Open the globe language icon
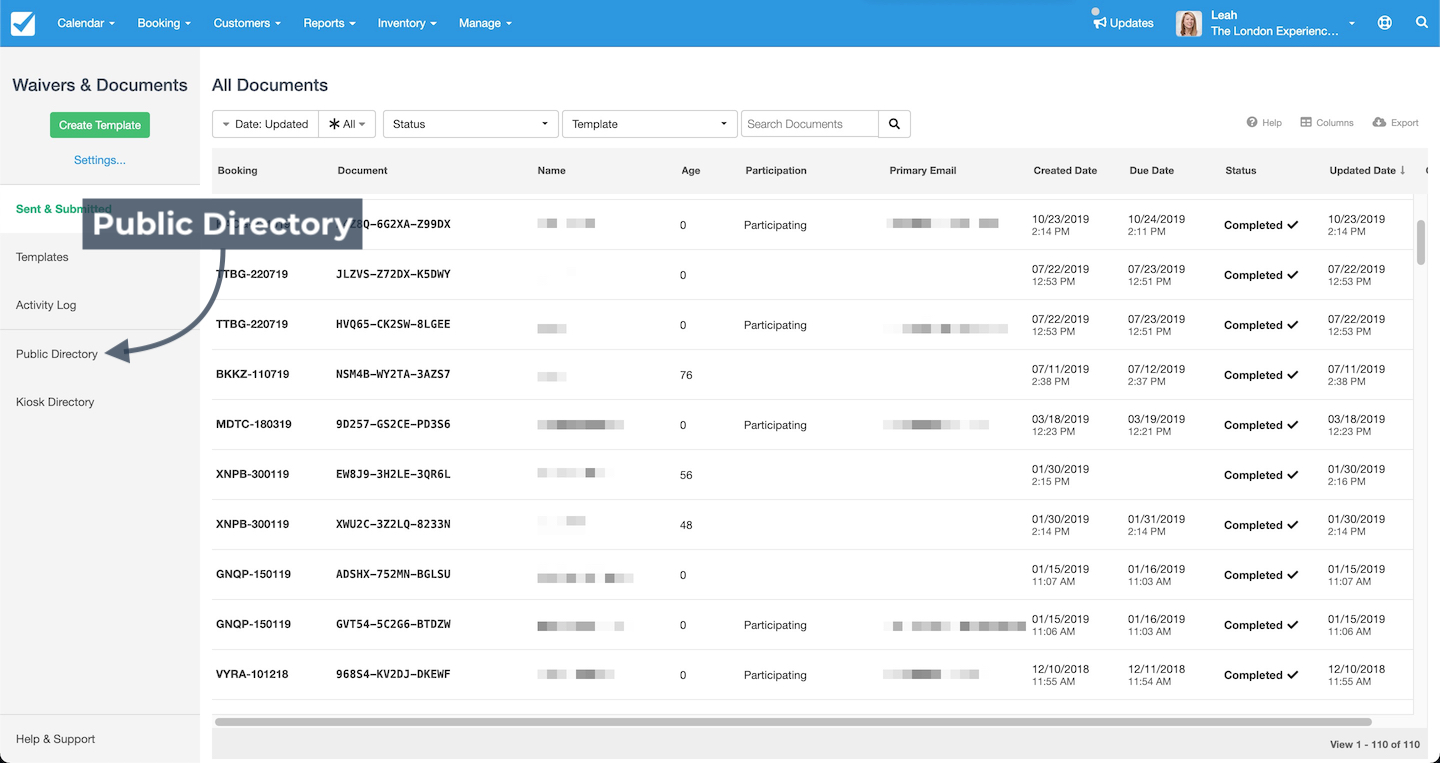 (x=1385, y=23)
